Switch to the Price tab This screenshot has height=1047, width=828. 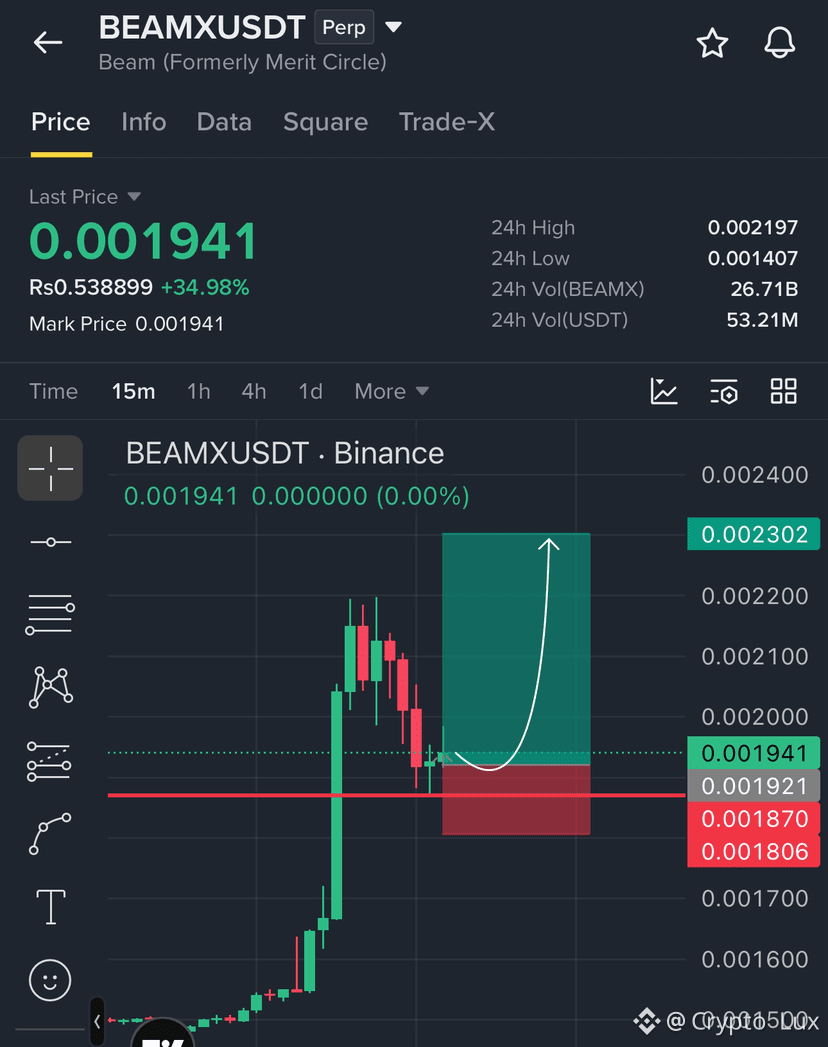click(x=61, y=122)
